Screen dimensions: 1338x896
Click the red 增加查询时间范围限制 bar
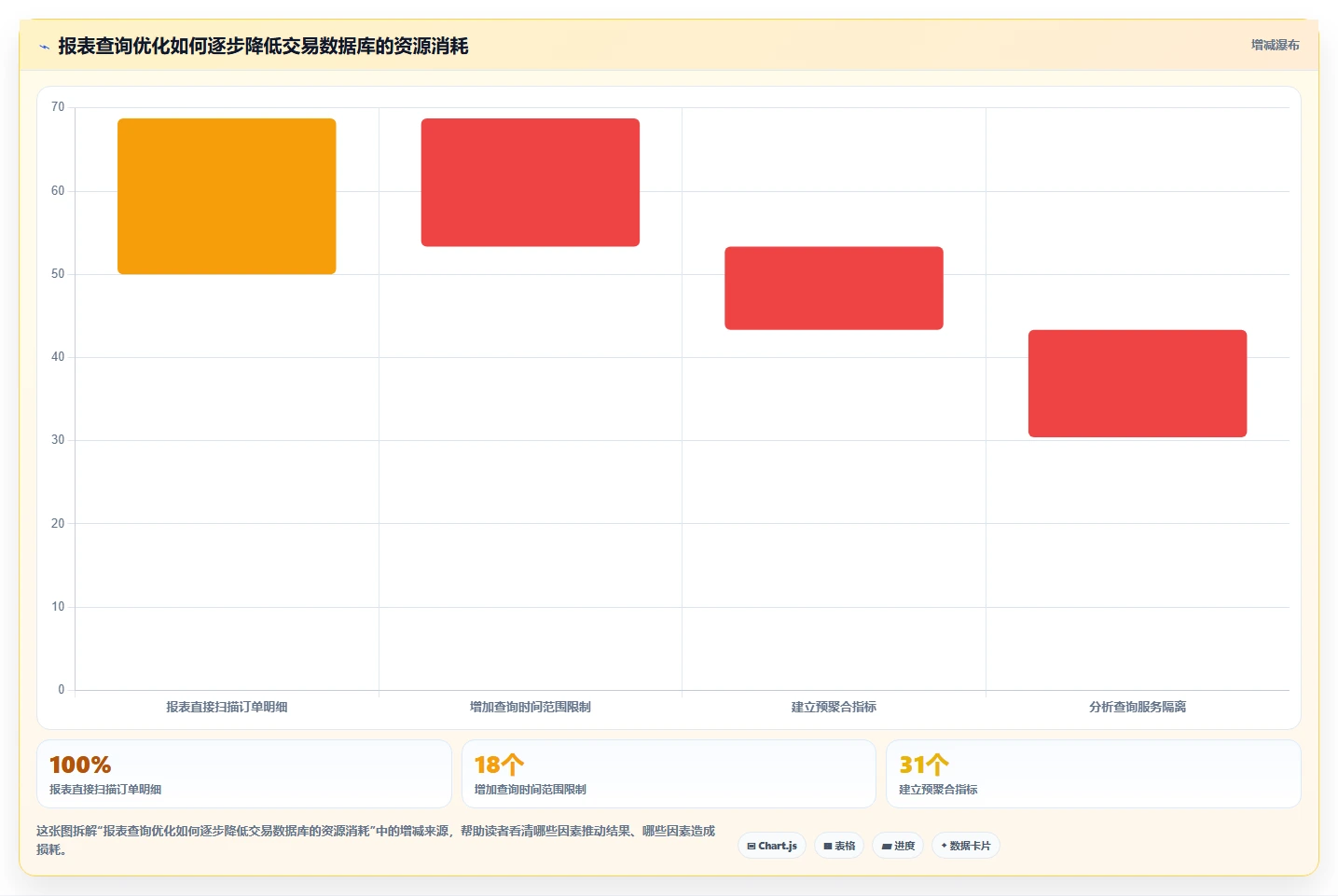531,182
